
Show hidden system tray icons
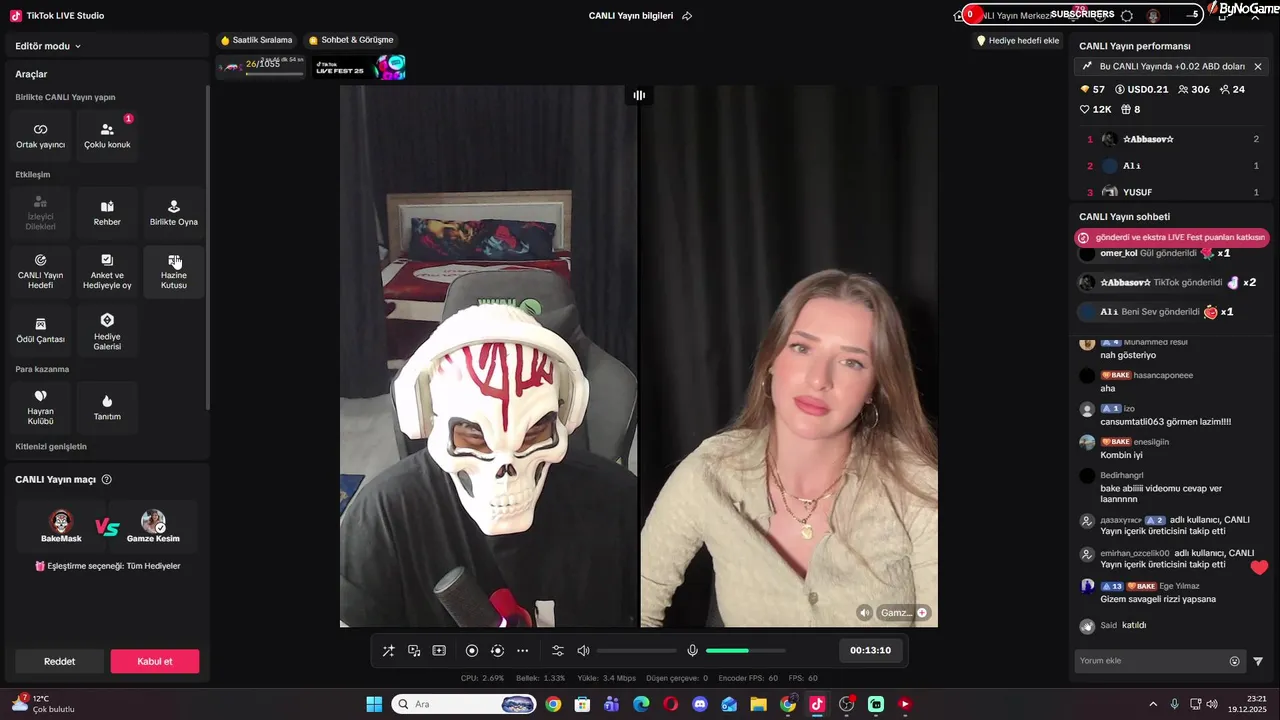tap(1153, 704)
